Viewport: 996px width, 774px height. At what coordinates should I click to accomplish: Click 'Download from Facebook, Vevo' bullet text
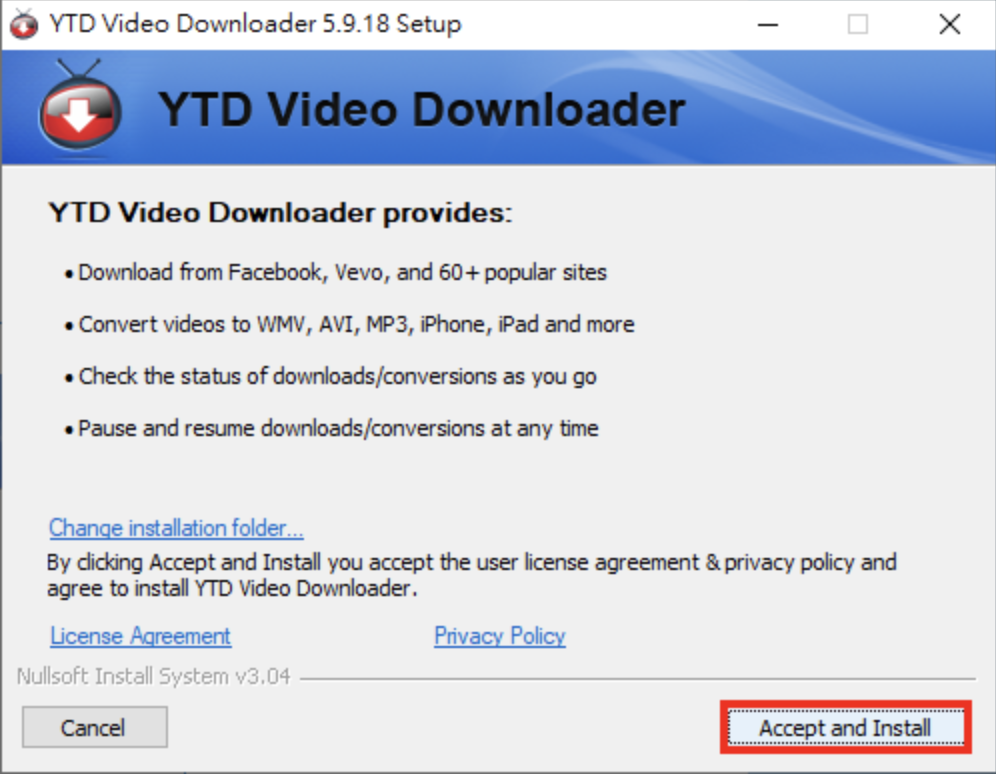342,272
